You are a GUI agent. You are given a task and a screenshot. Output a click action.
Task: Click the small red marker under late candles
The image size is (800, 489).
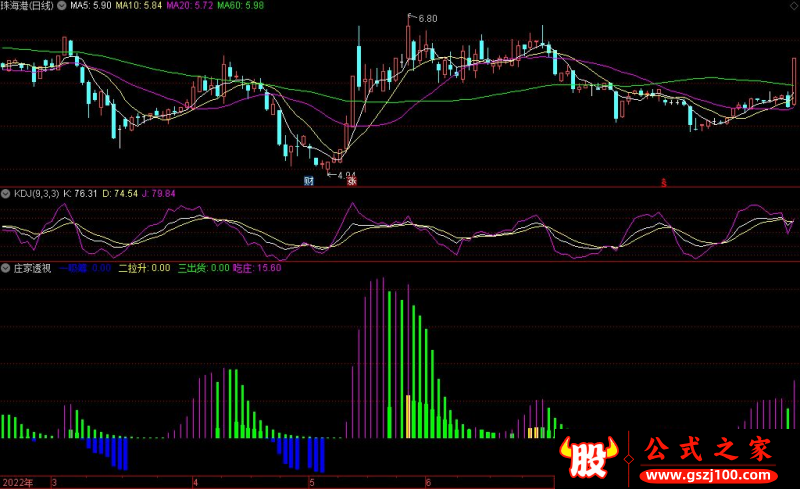(662, 182)
